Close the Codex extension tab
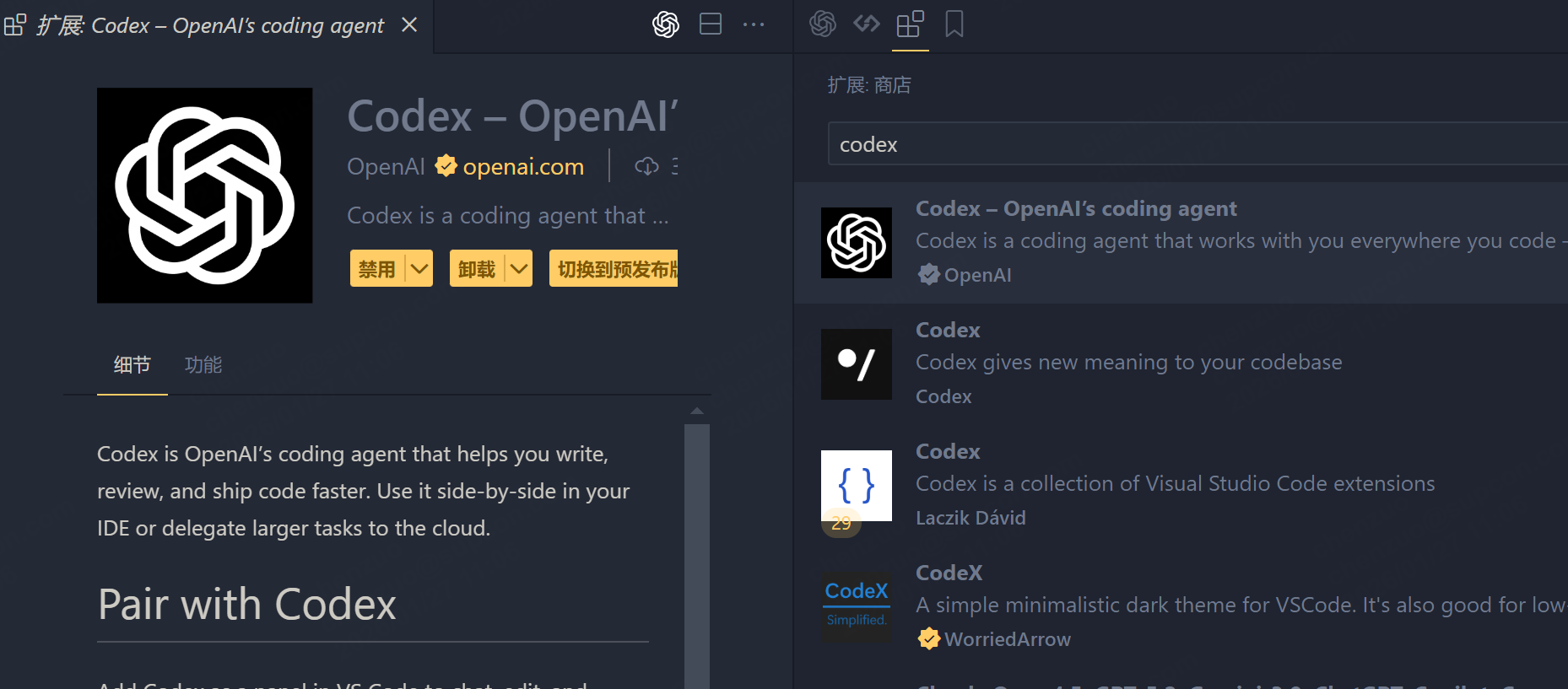This screenshot has width=1568, height=689. (409, 25)
